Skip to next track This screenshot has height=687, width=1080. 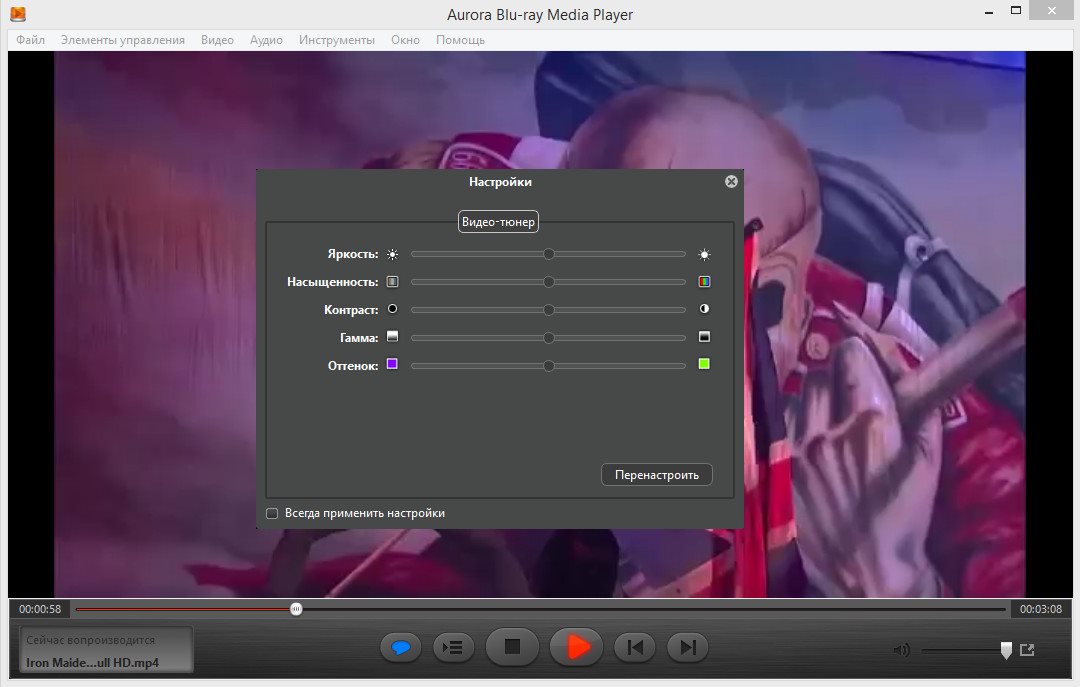[x=687, y=648]
